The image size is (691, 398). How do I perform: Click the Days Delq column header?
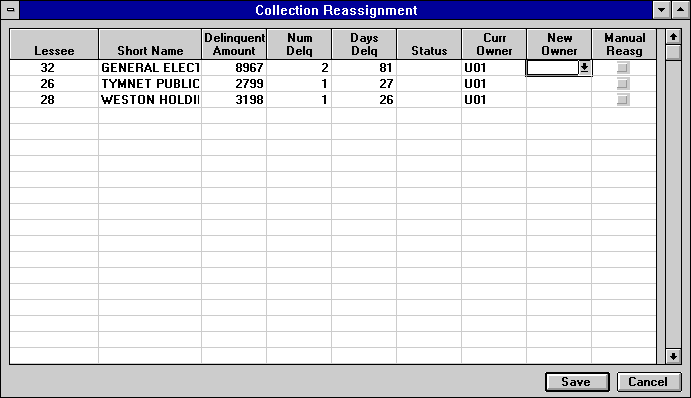coord(364,44)
